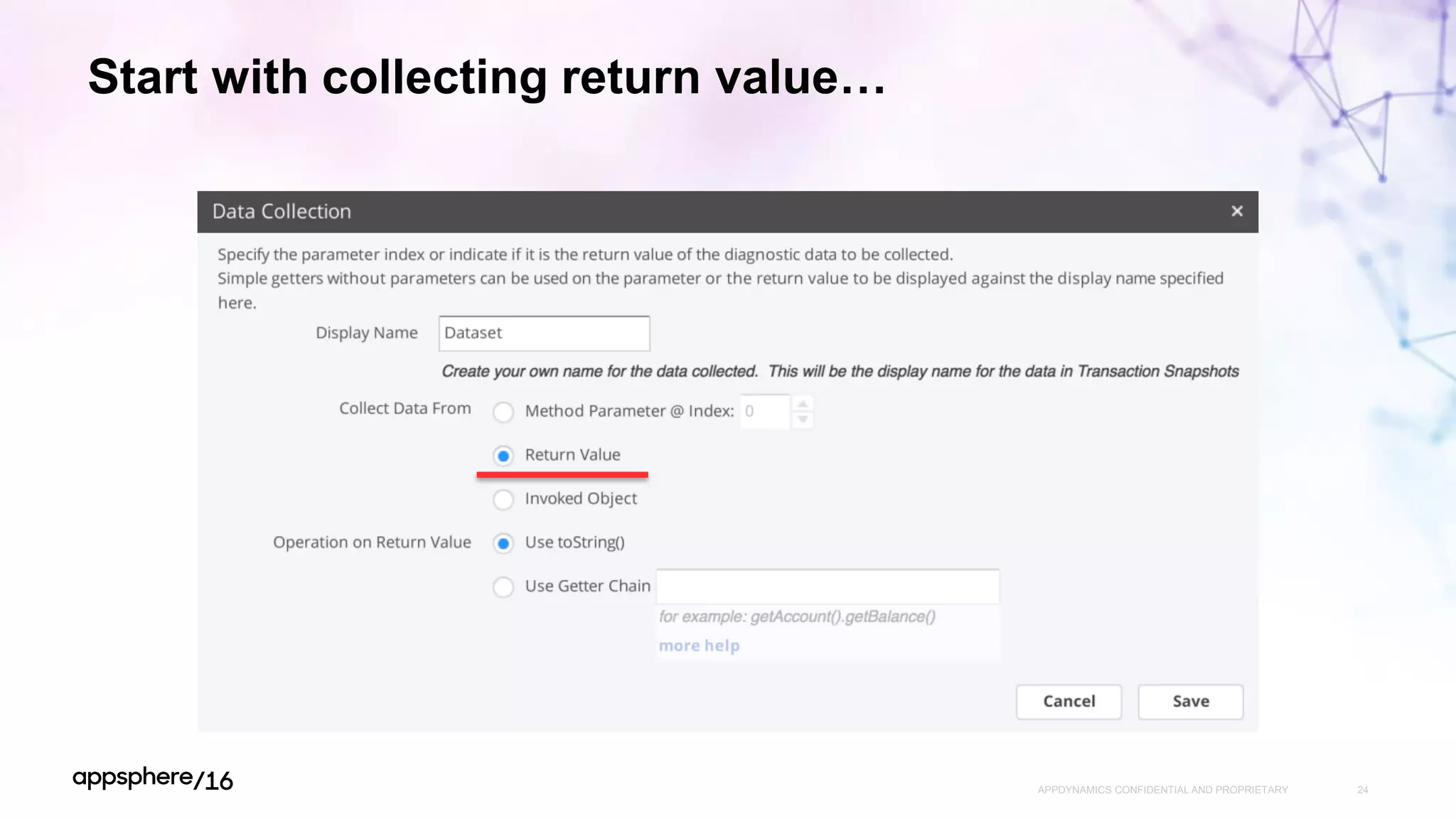Click the Data Collection dialog title
1456x819 pixels.
pyautogui.click(x=282, y=211)
